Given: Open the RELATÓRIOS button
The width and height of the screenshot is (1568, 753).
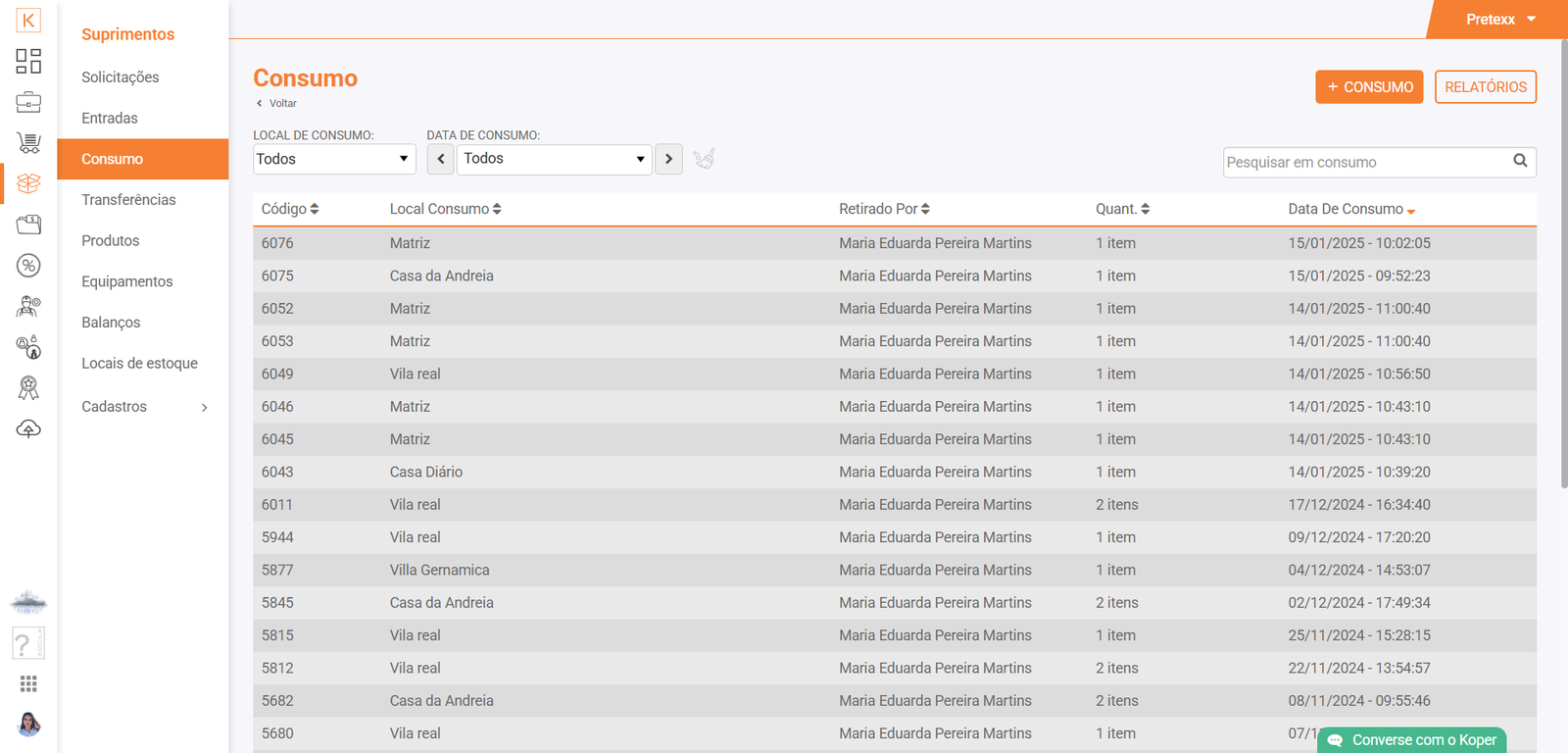Looking at the screenshot, I should (x=1485, y=87).
